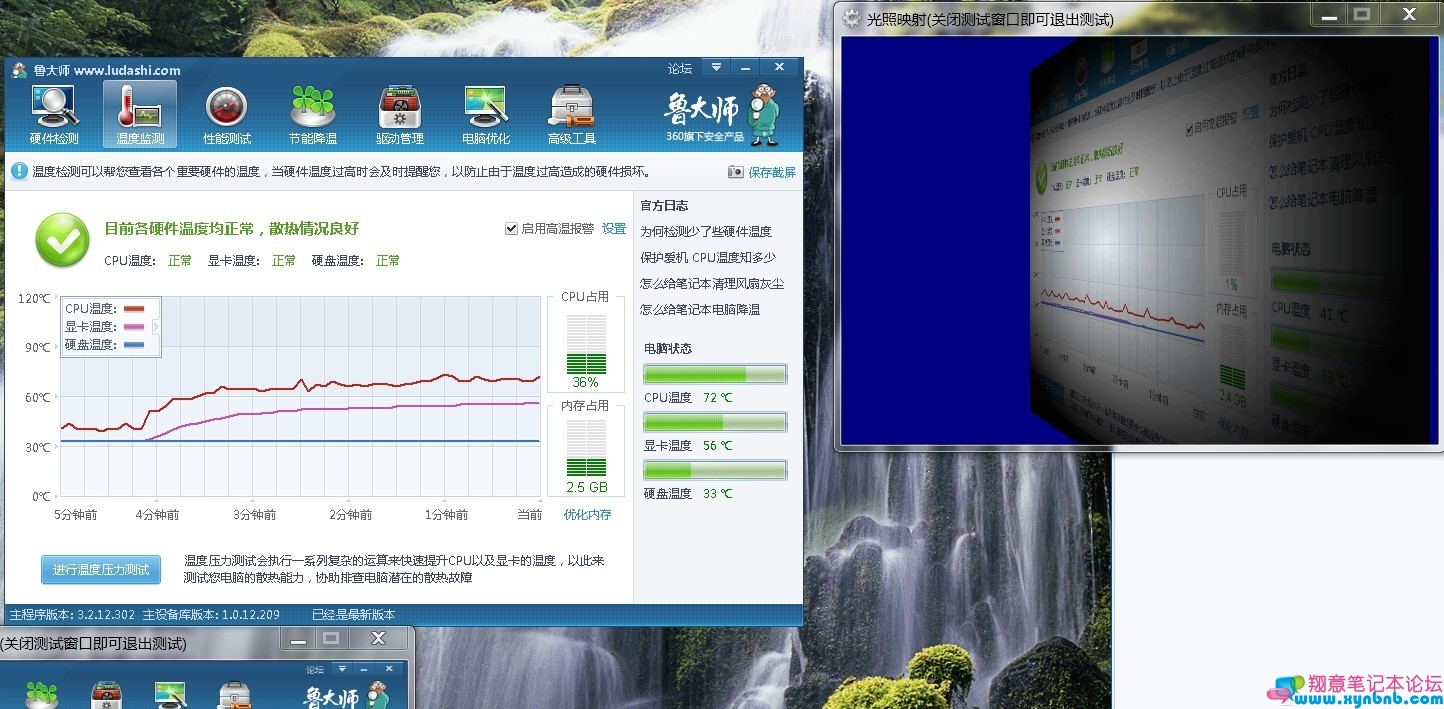Open the Ludashi main menu dropdown arrow
This screenshot has height=709, width=1444.
point(716,67)
